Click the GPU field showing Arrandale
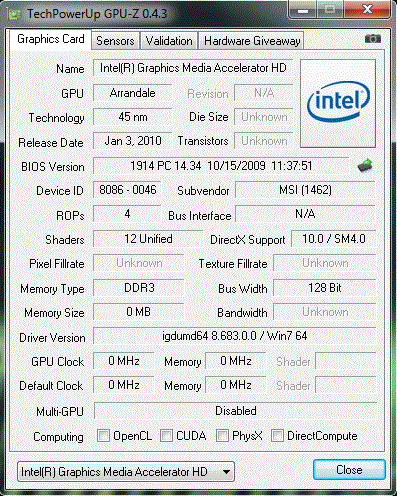Screen dimensions: 397x496 132,93
